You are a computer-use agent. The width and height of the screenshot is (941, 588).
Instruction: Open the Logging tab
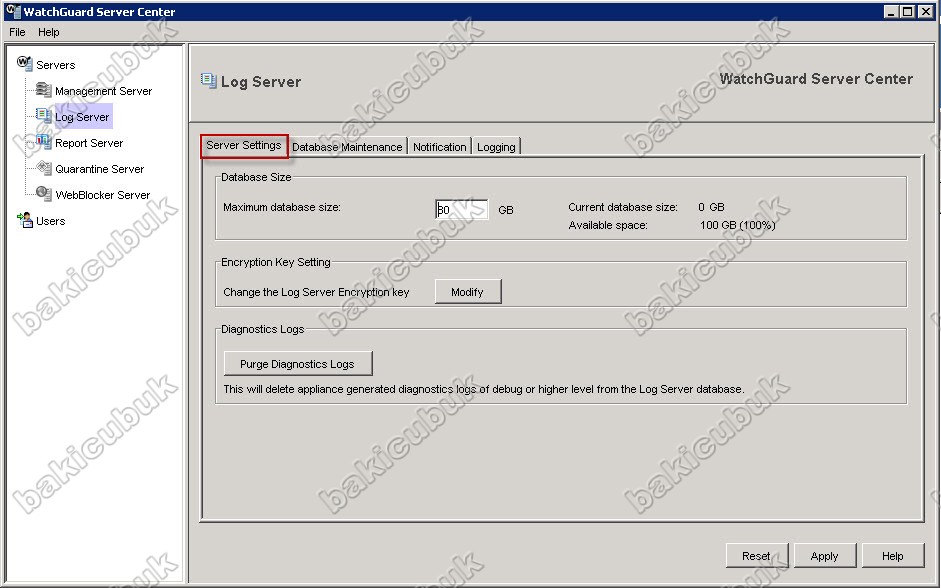[496, 147]
